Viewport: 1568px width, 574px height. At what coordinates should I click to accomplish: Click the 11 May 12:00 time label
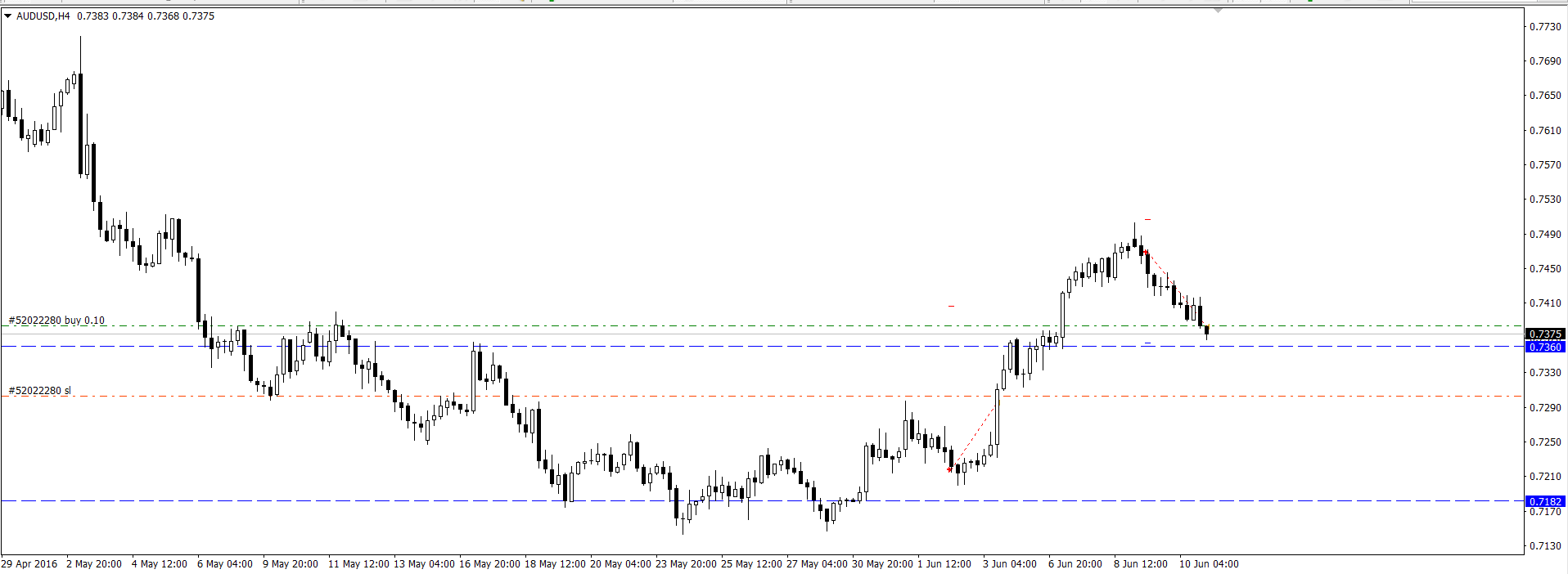[358, 563]
